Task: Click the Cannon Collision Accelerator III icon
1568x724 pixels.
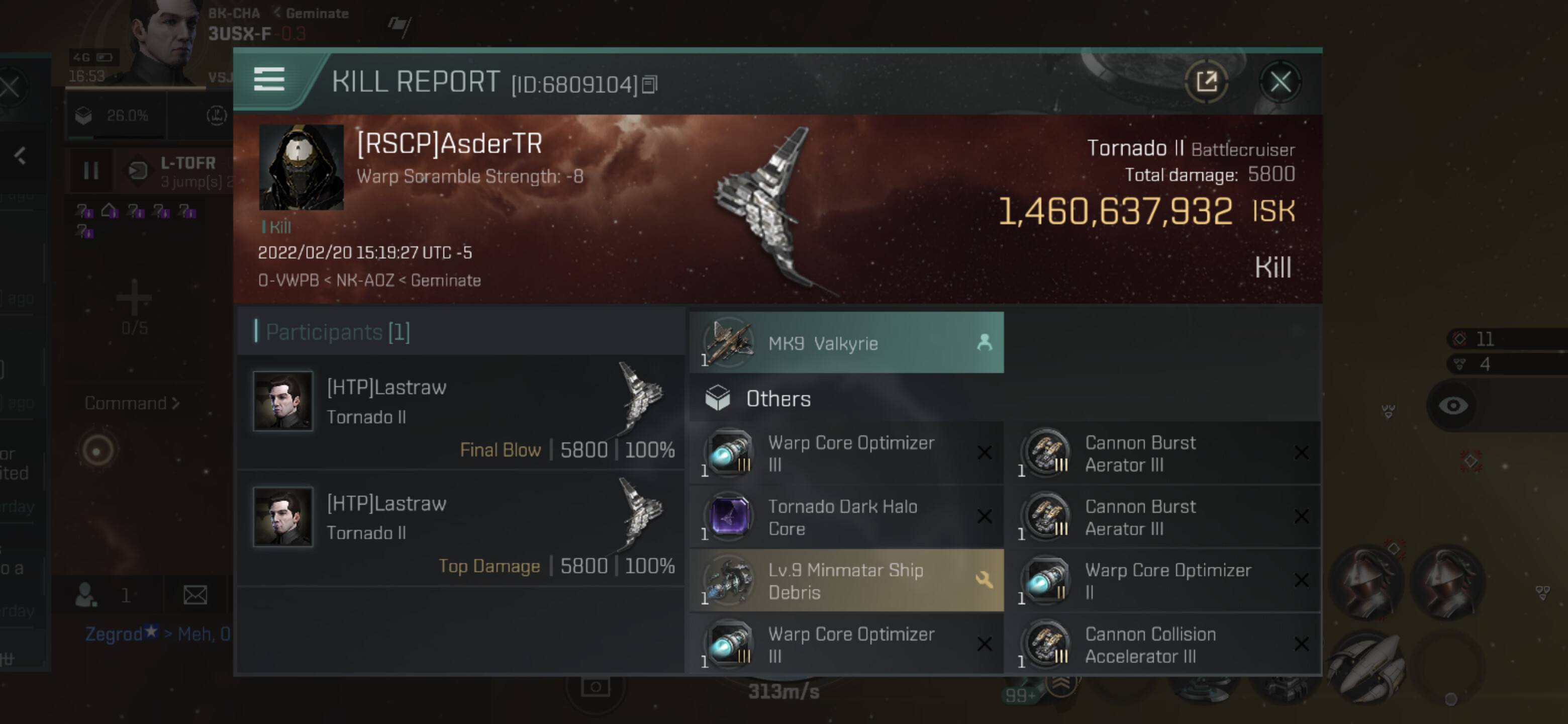Action: point(1046,644)
